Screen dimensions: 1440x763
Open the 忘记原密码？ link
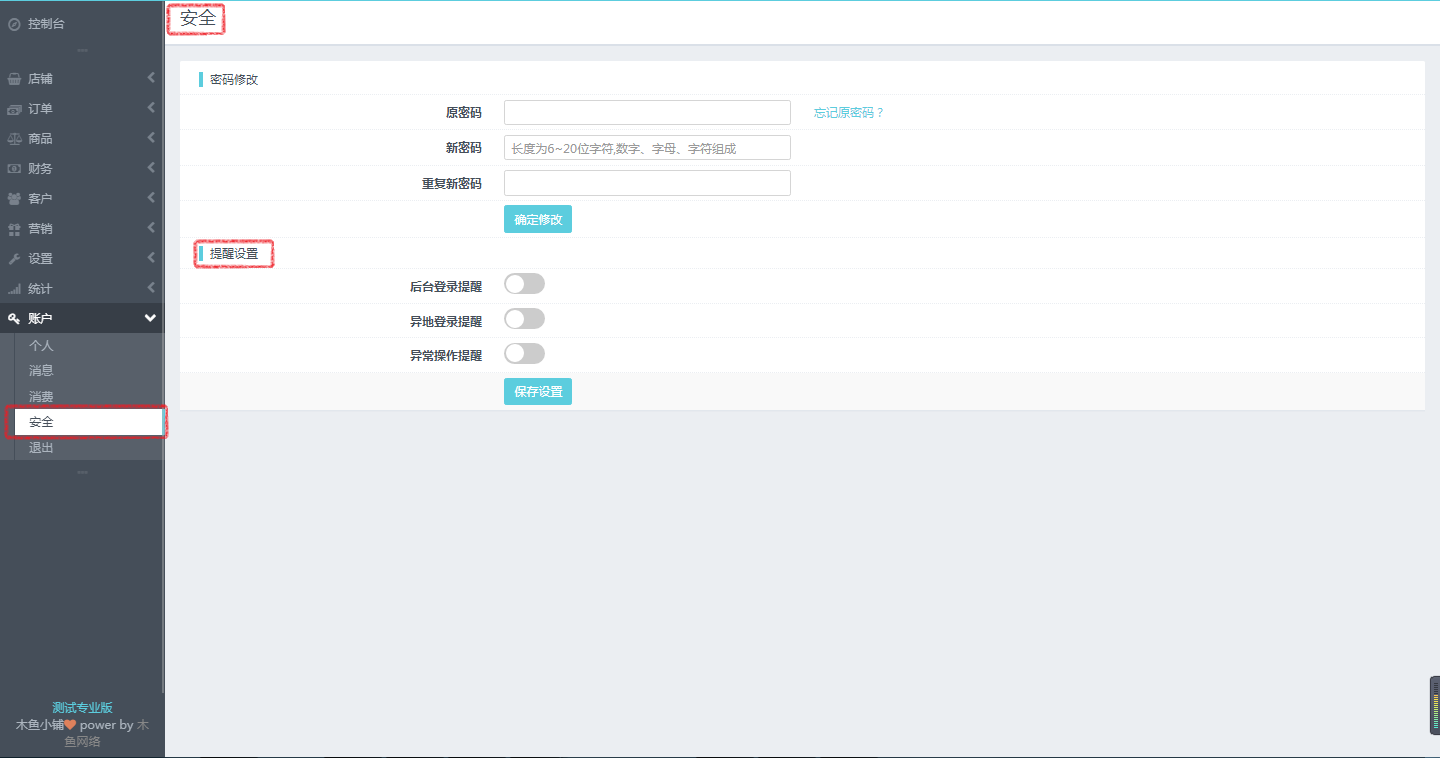point(849,113)
